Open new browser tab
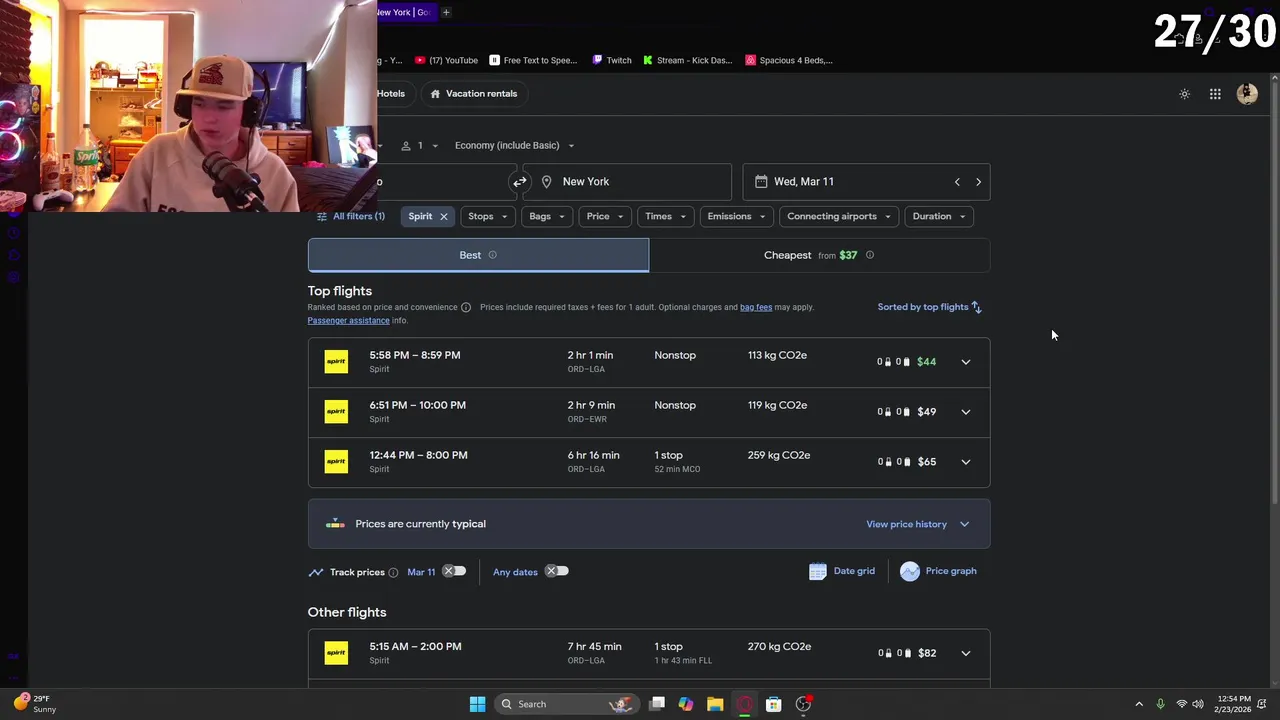The width and height of the screenshot is (1280, 720). (x=446, y=12)
